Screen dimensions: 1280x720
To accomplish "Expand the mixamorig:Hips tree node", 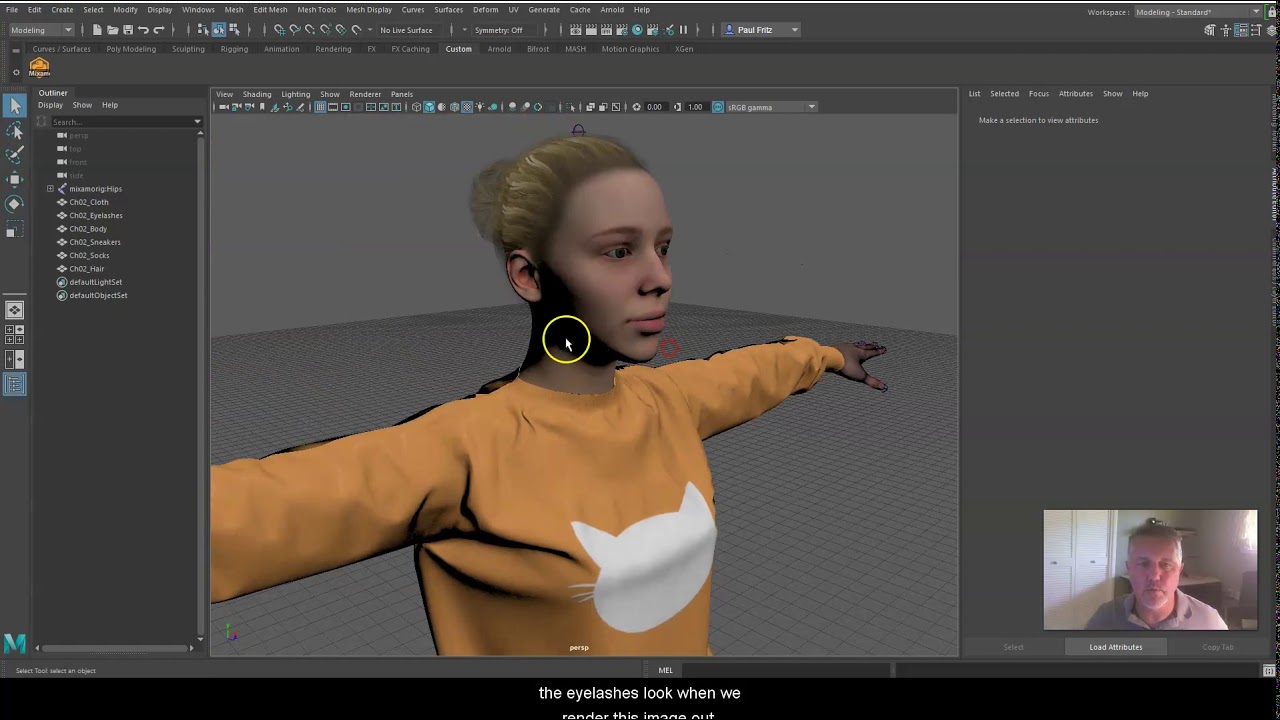I will [50, 189].
